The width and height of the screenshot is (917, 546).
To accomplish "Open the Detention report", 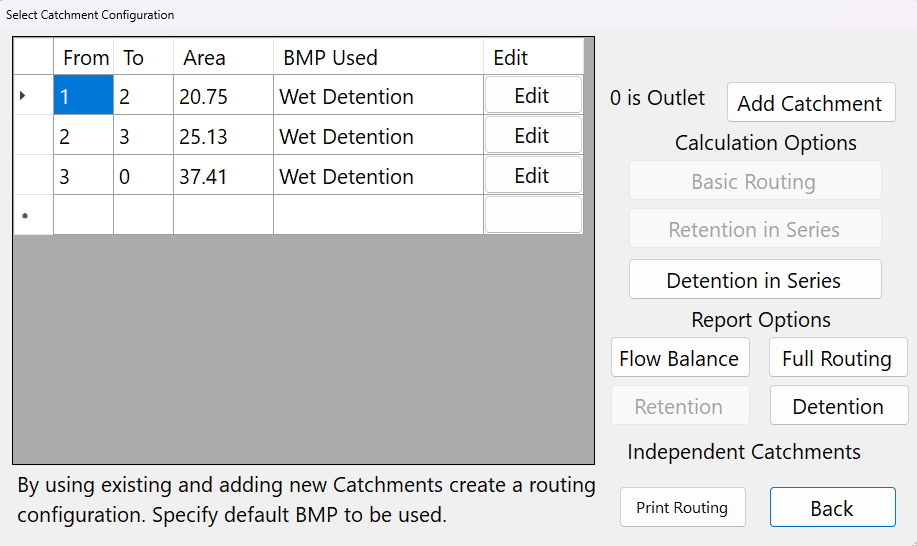I will click(837, 406).
